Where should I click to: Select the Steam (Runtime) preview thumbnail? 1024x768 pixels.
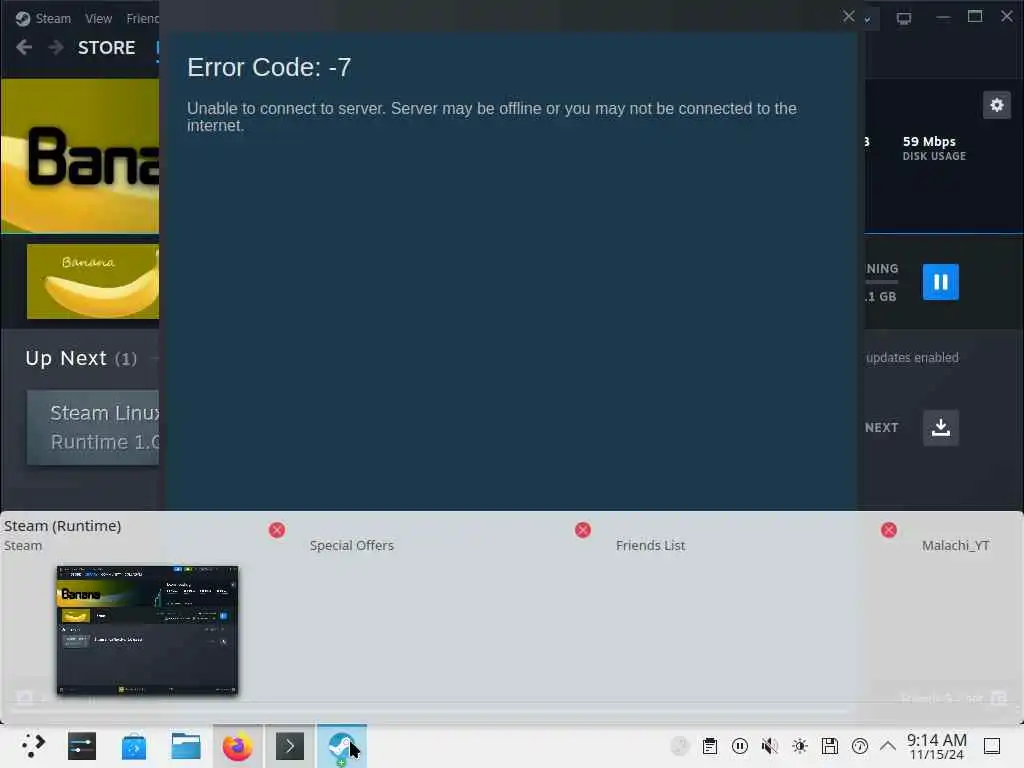148,630
